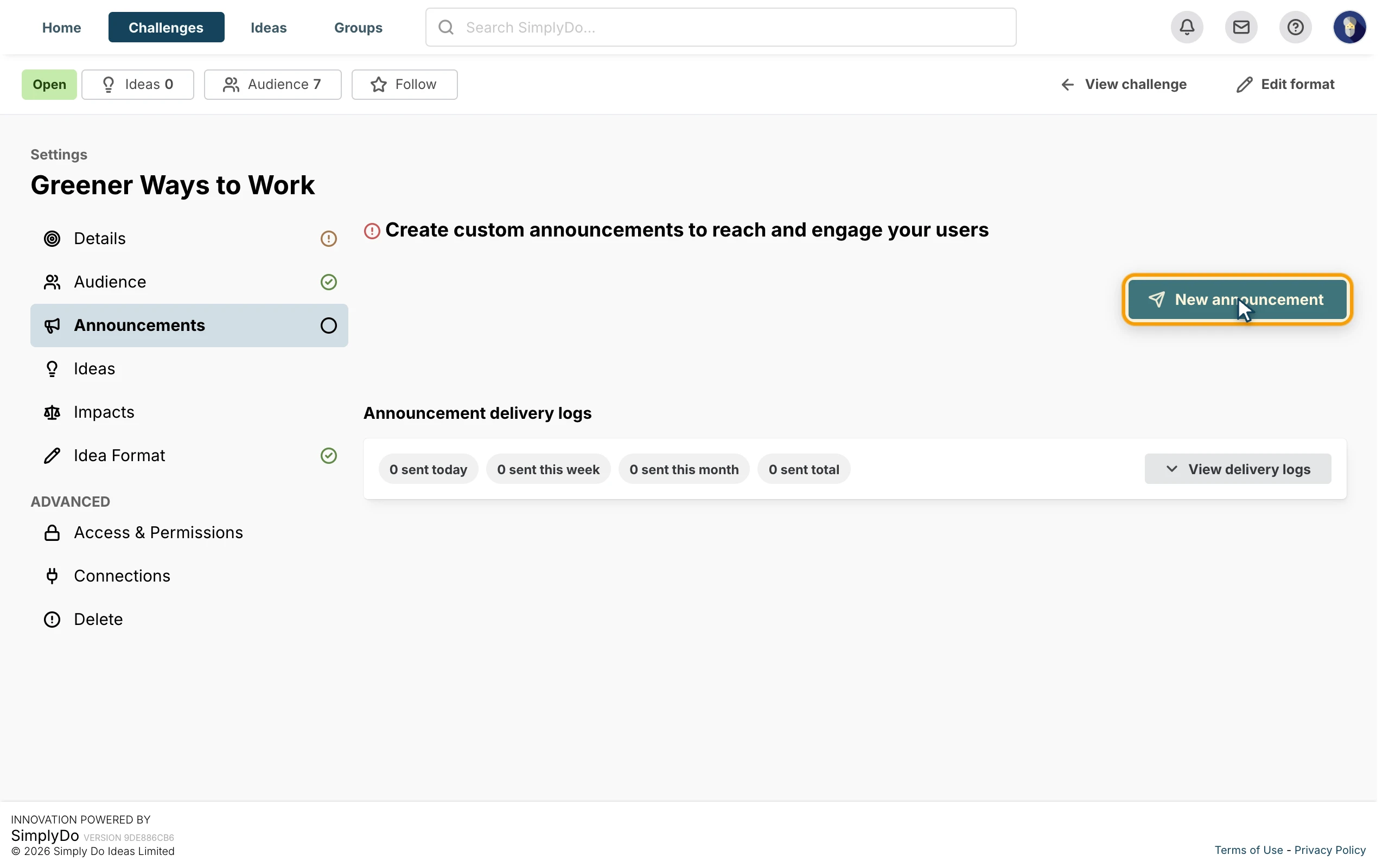Go to the Groups tab
1389x868 pixels.
(x=358, y=27)
